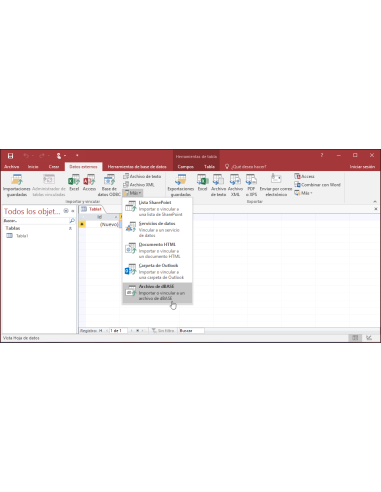This screenshot has width=381, height=492.
Task: Click the (Nuevo) cell
Action: pos(103,225)
